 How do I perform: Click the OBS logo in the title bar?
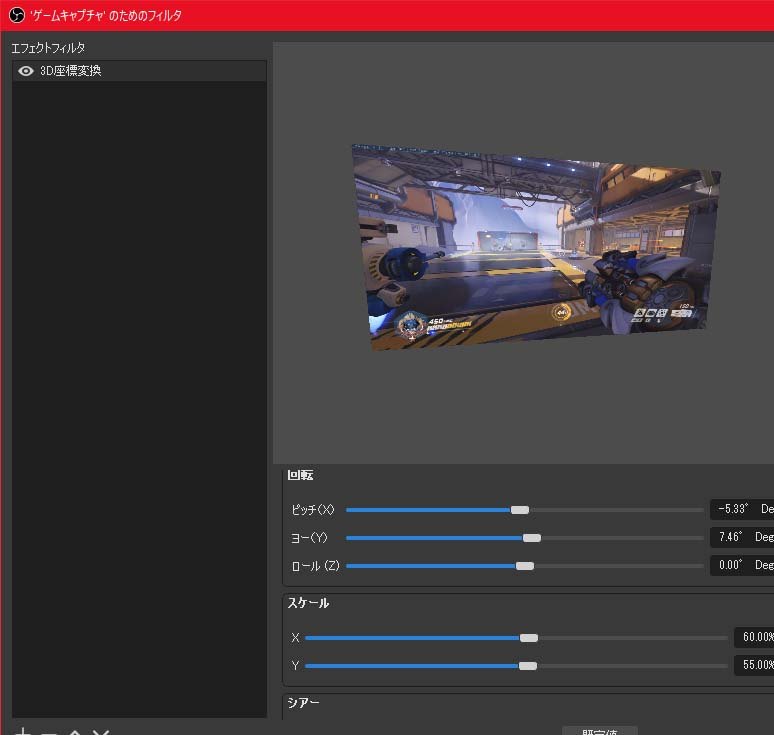click(x=16, y=15)
